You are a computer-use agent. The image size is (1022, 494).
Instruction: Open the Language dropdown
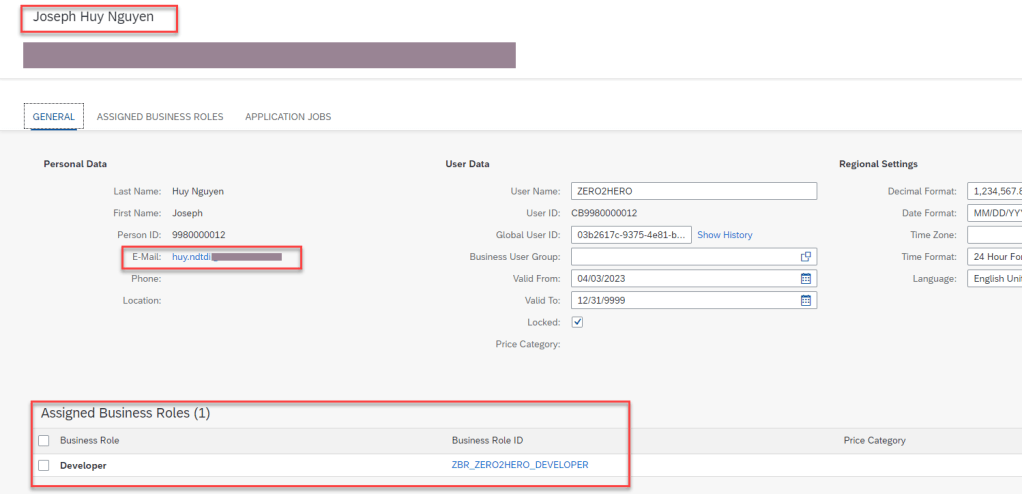pyautogui.click(x=993, y=279)
